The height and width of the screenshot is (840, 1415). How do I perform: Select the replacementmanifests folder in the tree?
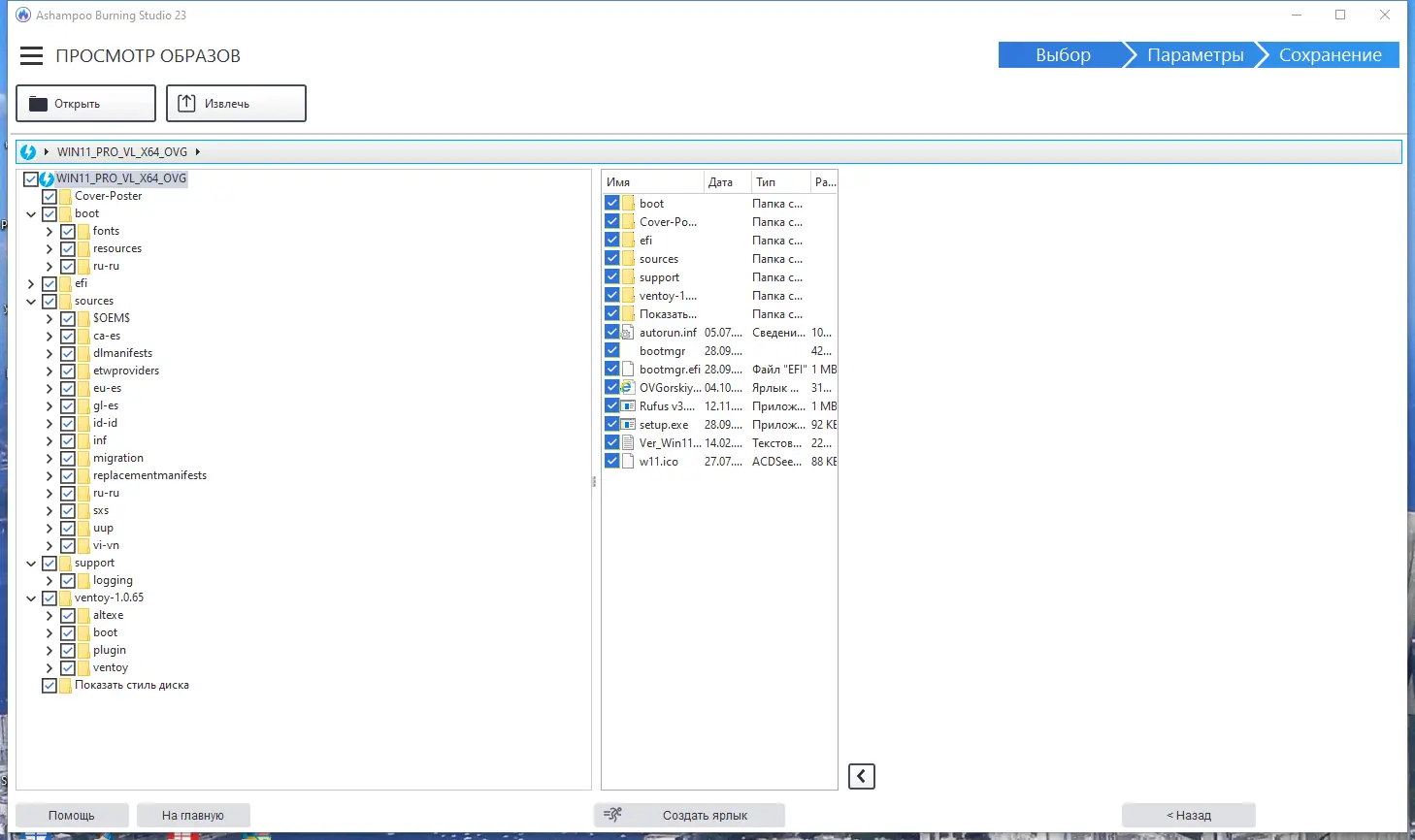(x=149, y=475)
